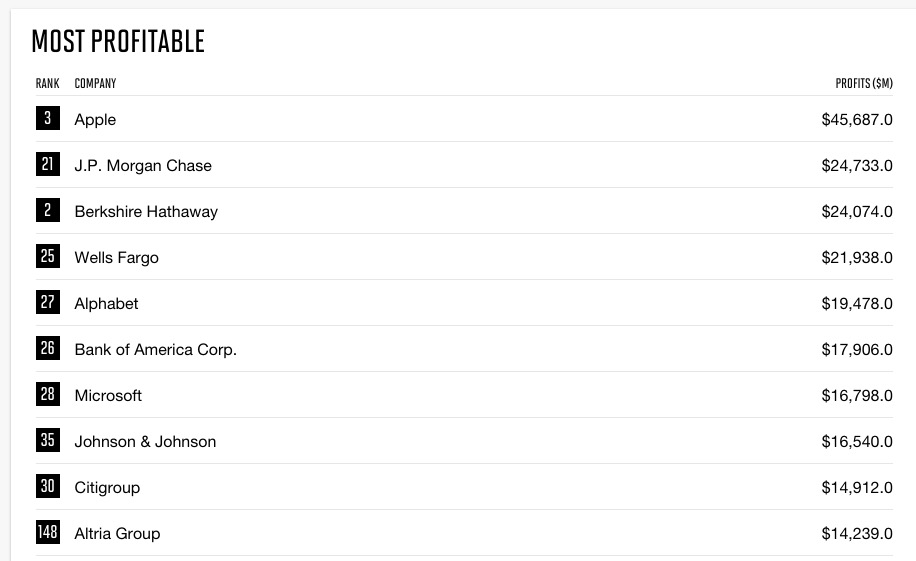Click the rank 26 badge for Bank of America
Image resolution: width=916 pixels, height=561 pixels.
[x=47, y=349]
